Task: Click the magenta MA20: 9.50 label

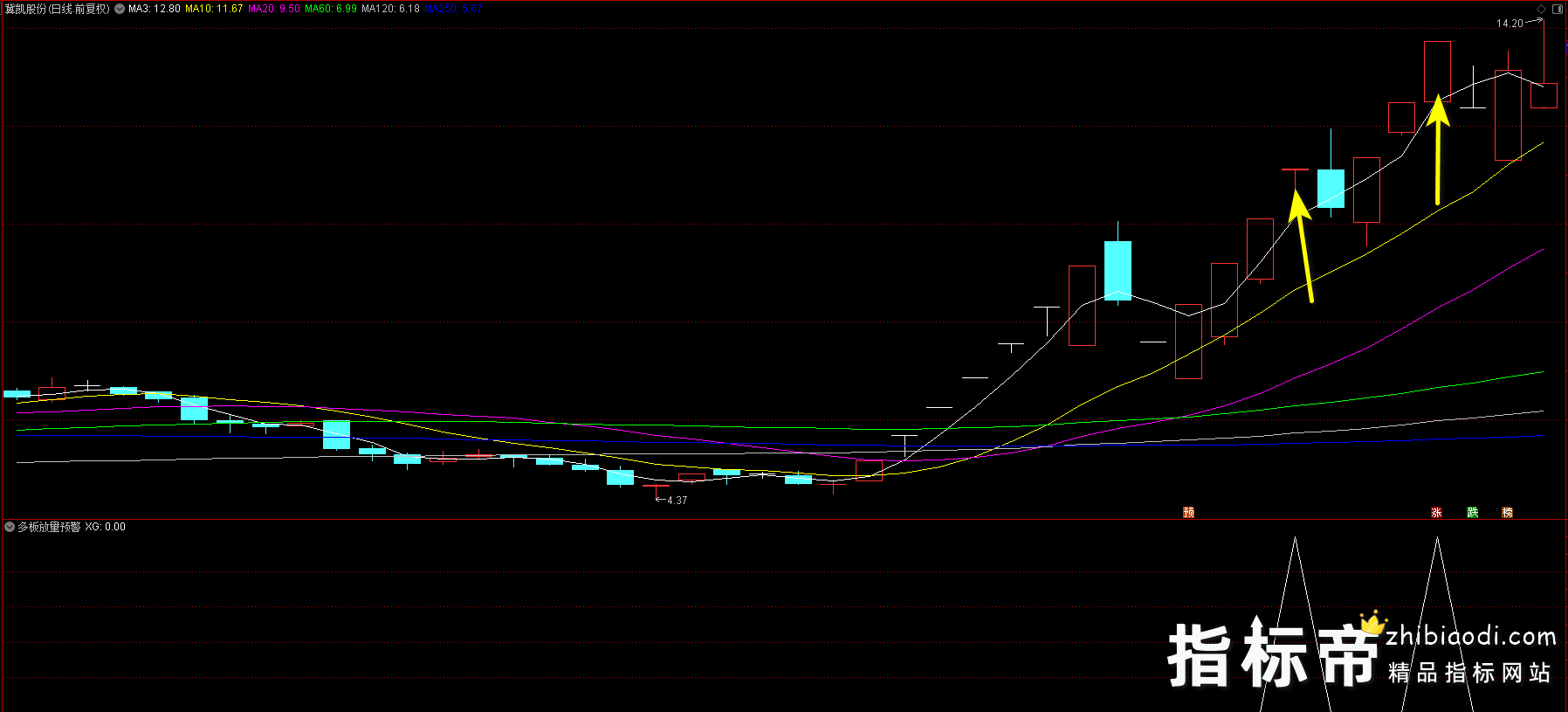Action: pyautogui.click(x=274, y=9)
